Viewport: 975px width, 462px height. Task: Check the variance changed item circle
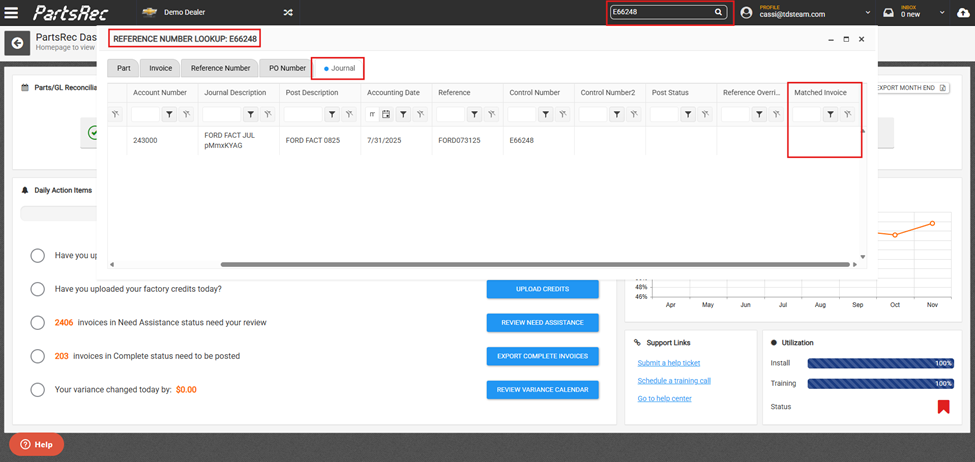click(x=37, y=390)
